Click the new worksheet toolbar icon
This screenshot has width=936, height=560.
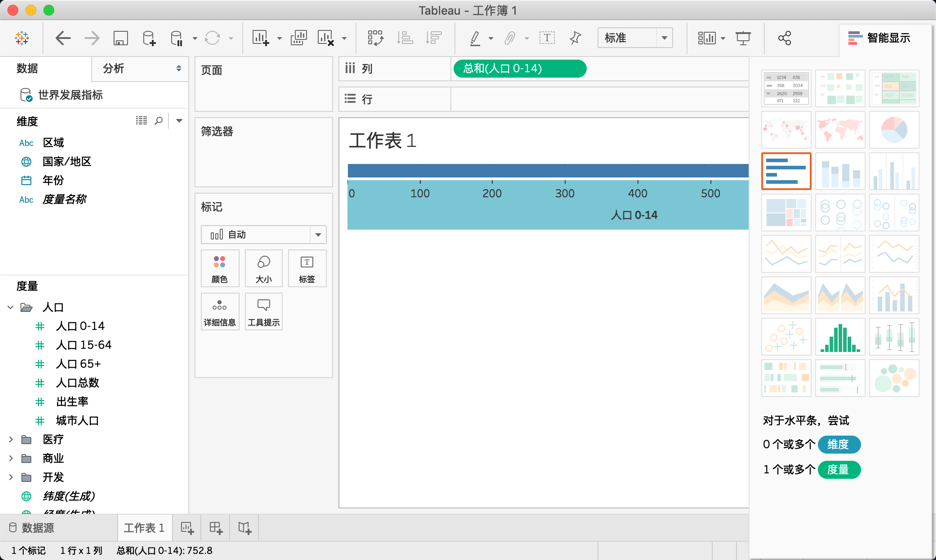[260, 38]
